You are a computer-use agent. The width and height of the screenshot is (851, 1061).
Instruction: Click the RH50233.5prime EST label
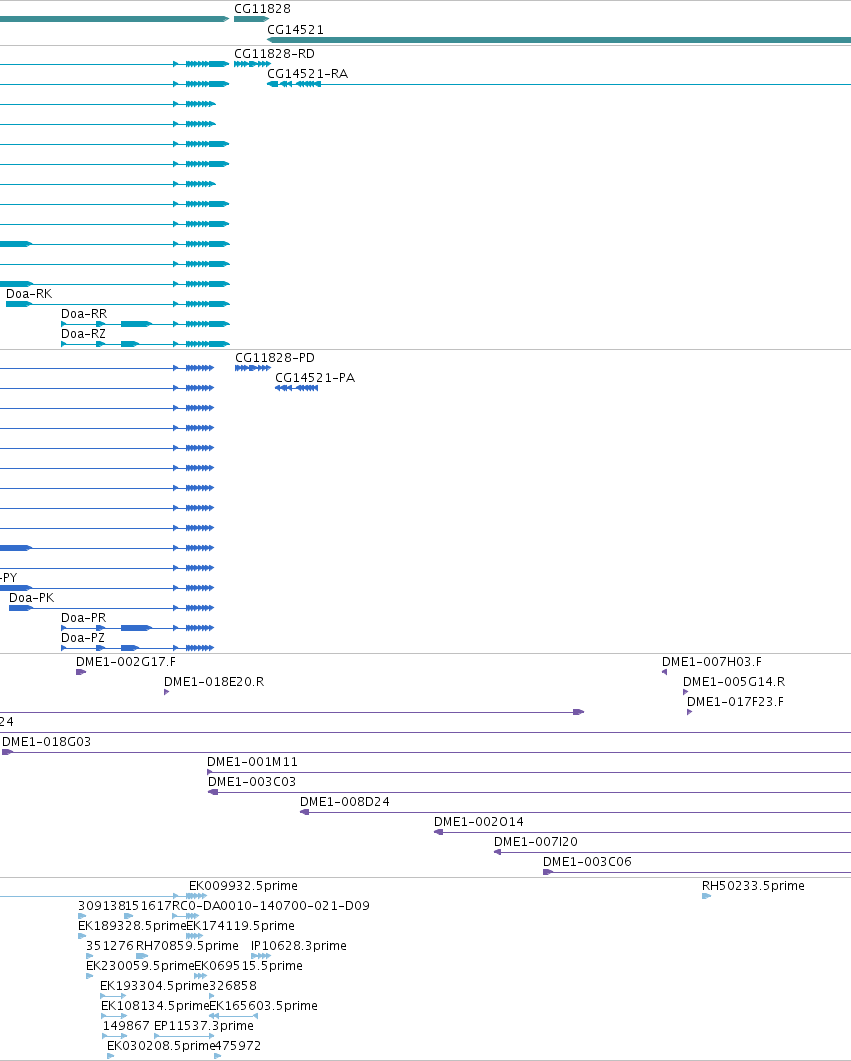[x=753, y=886]
